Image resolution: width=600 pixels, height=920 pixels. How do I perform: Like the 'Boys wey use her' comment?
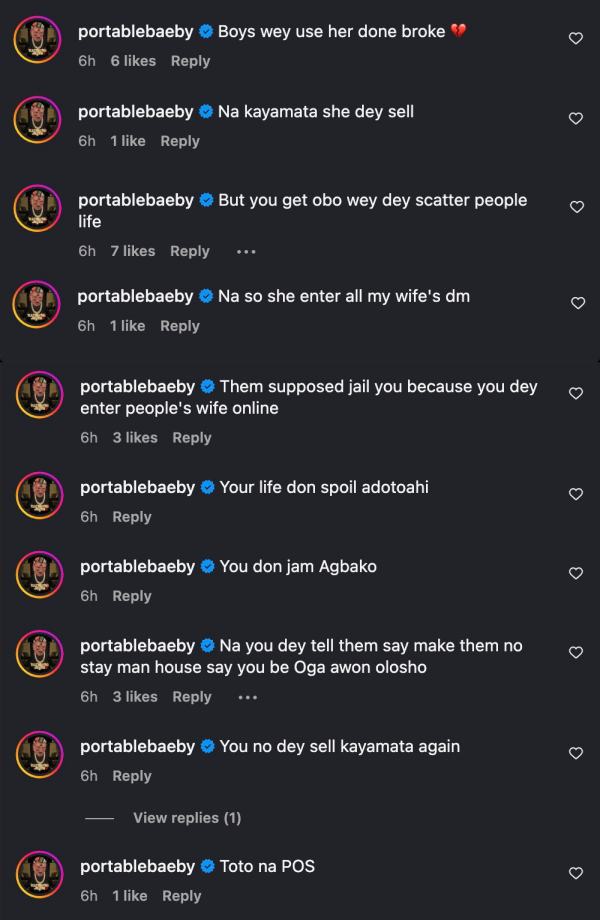pos(575,38)
